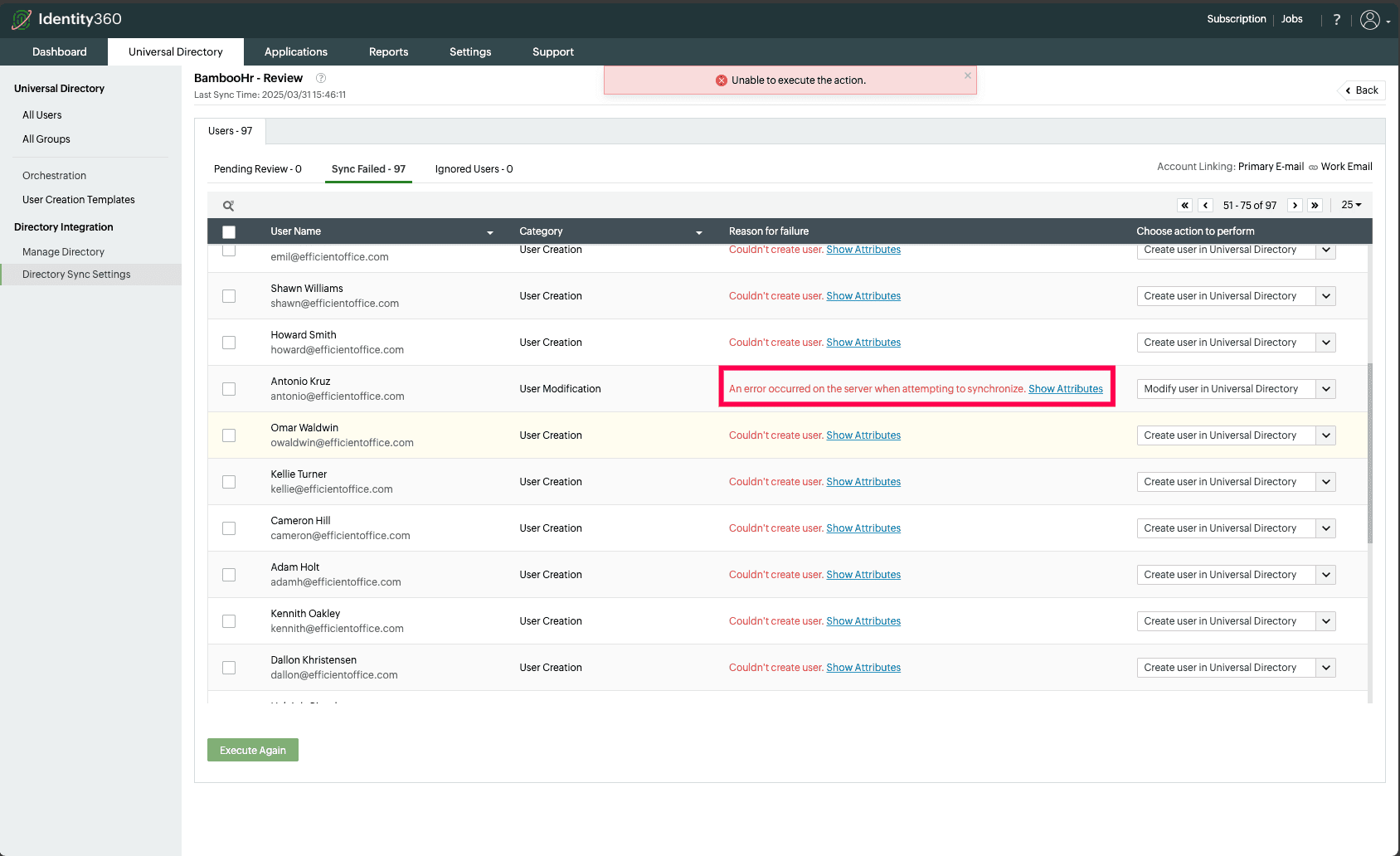Screen dimensions: 1400x856
Task: Switch to Ignored Users - 0 tab
Action: pyautogui.click(x=474, y=169)
